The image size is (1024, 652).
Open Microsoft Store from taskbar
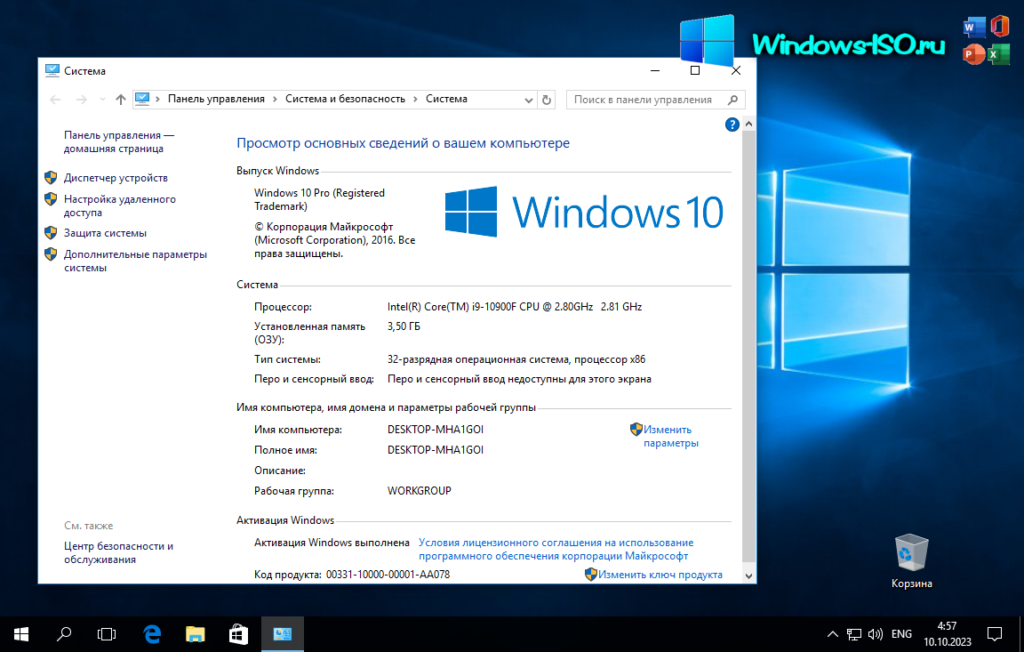point(238,634)
